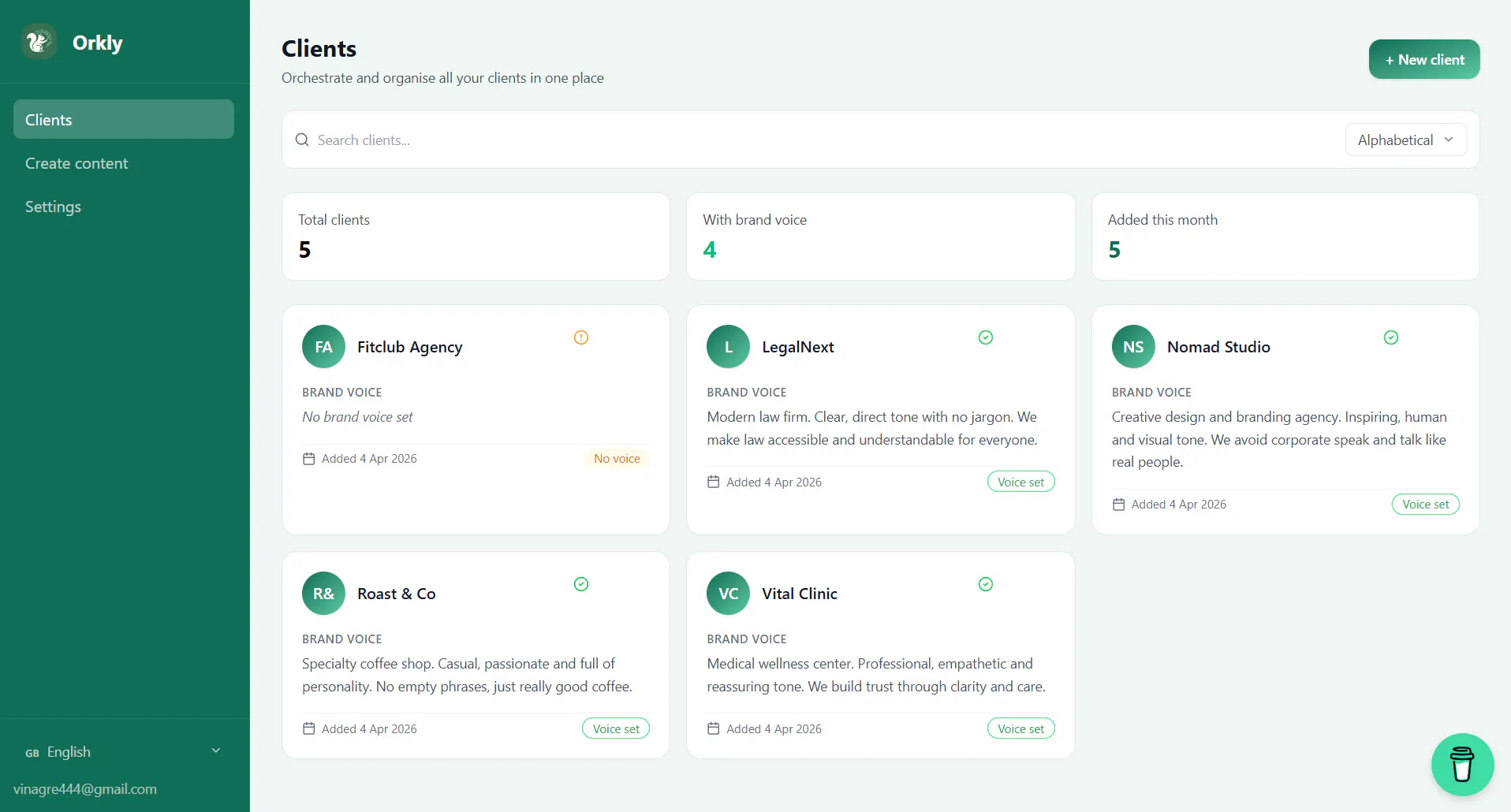Screen dimensions: 1511x812
Task: Click the search magnifier icon
Action: [302, 140]
